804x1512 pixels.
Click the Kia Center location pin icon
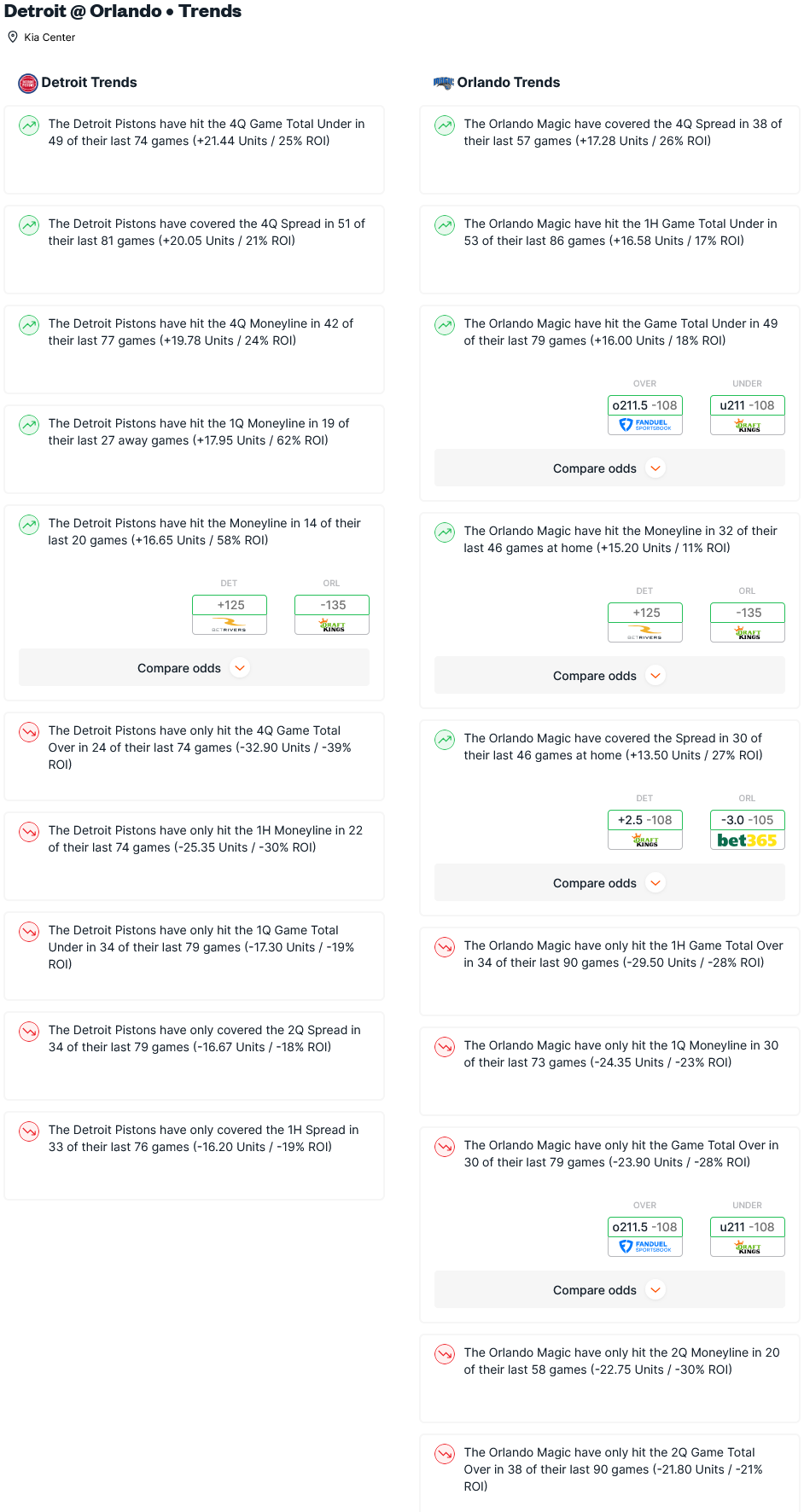13,37
